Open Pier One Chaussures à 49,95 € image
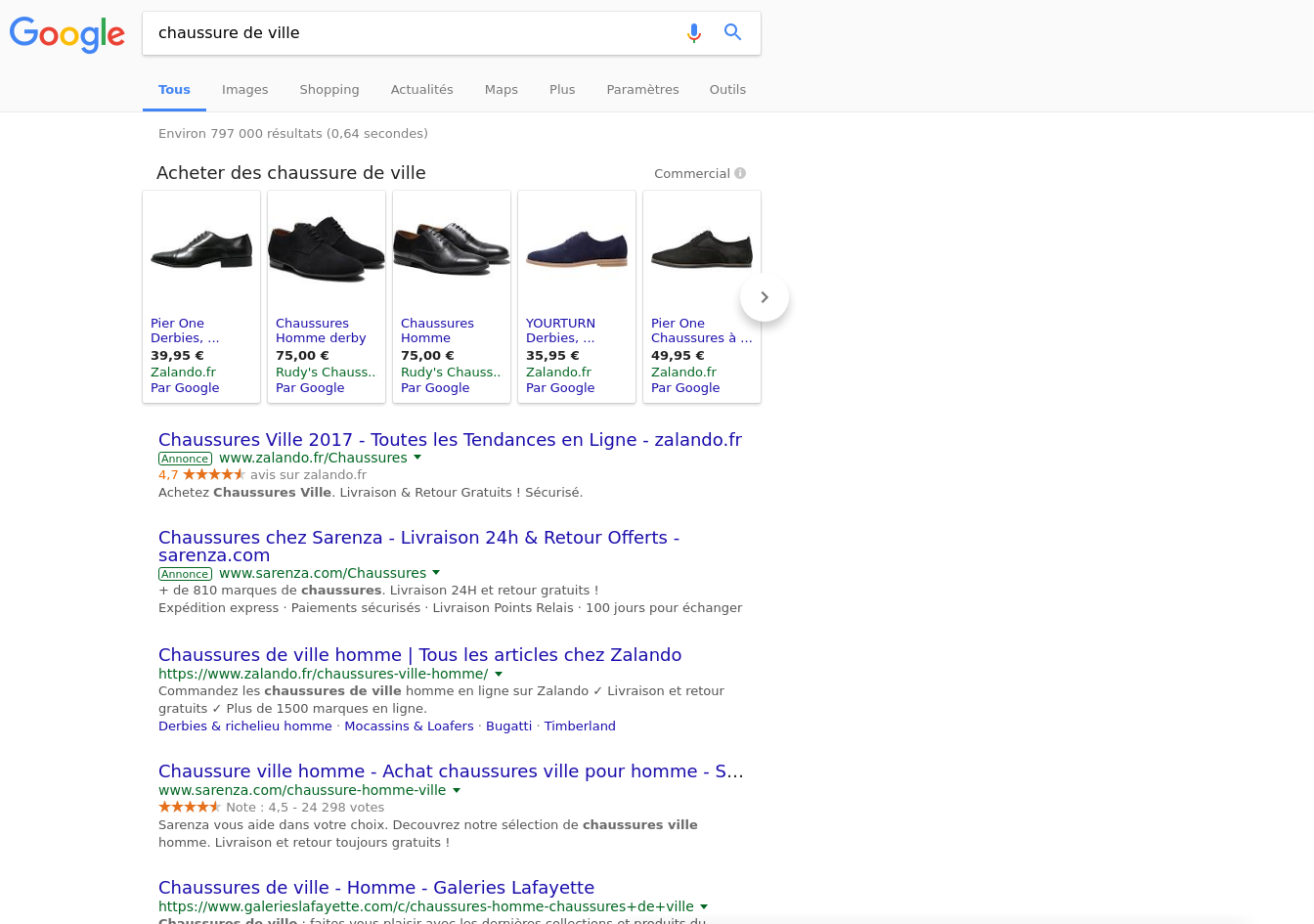Image resolution: width=1314 pixels, height=924 pixels. pos(702,249)
